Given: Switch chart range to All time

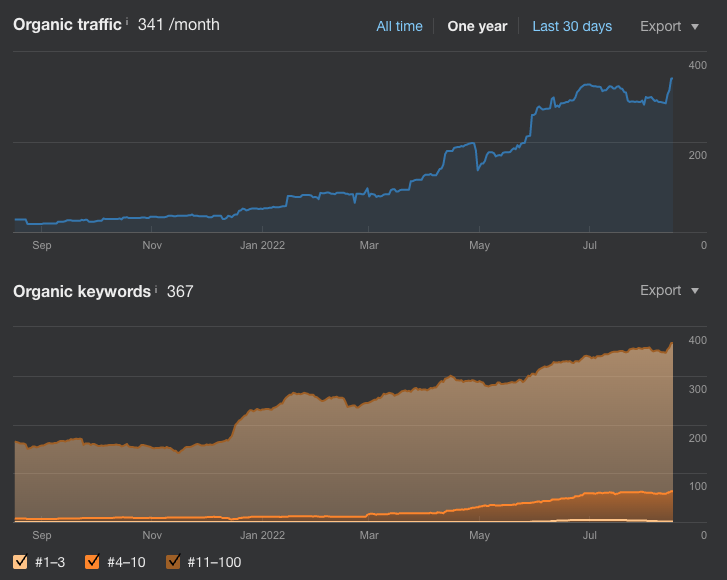Looking at the screenshot, I should [399, 26].
